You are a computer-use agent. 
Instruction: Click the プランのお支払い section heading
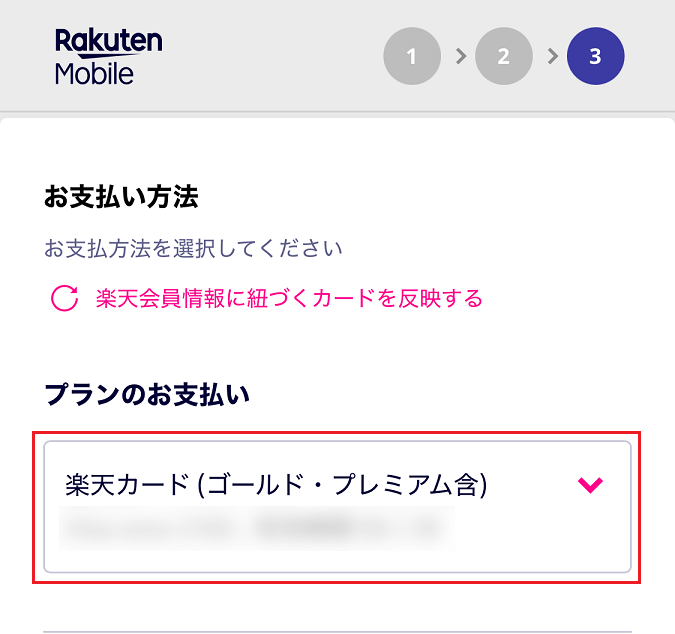[x=147, y=395]
